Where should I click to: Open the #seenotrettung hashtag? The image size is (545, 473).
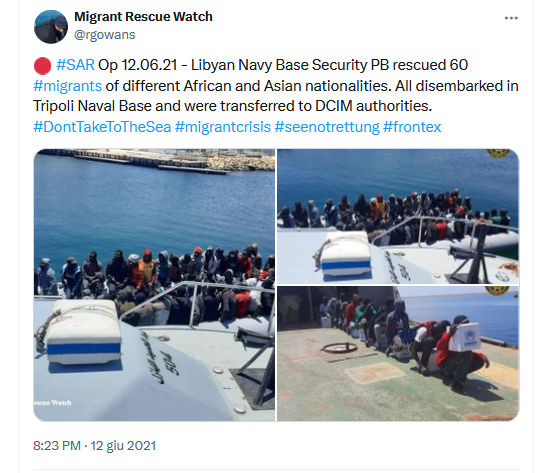click(x=327, y=127)
